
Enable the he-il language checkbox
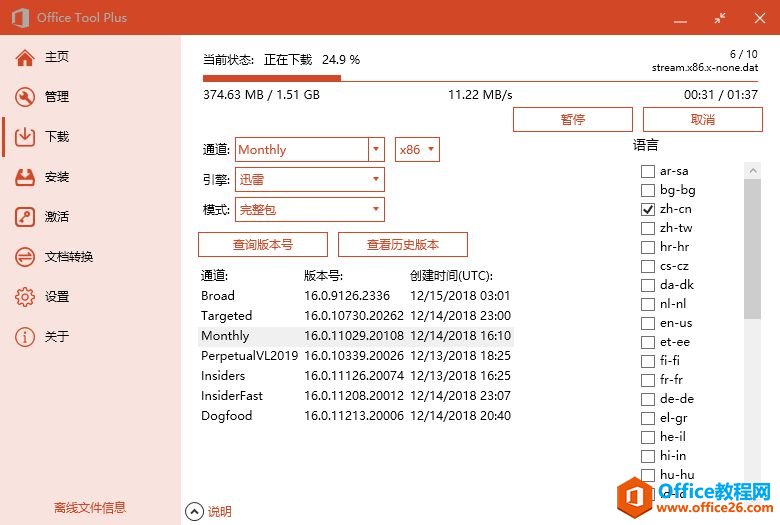pos(648,437)
